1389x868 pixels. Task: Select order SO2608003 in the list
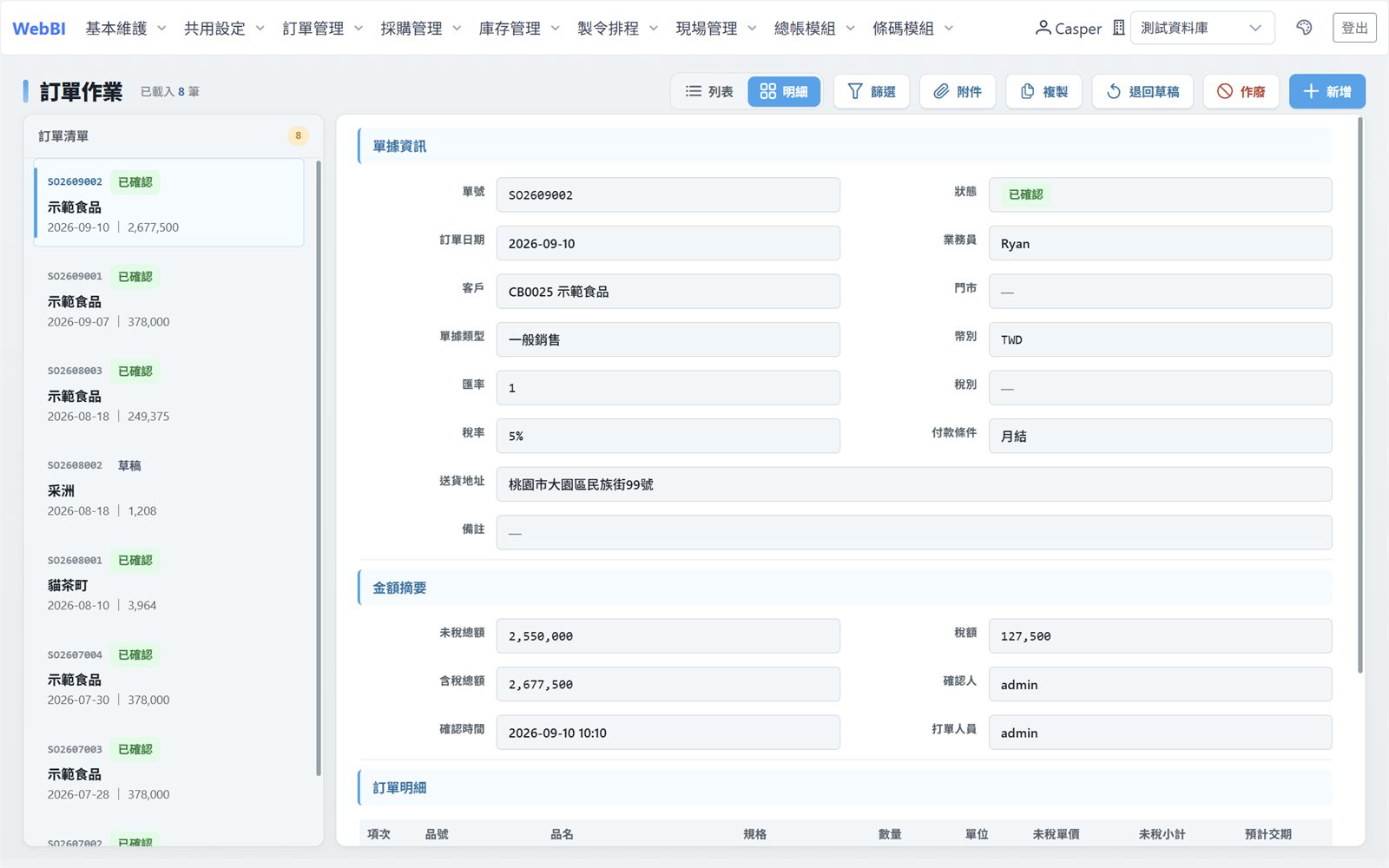click(169, 392)
